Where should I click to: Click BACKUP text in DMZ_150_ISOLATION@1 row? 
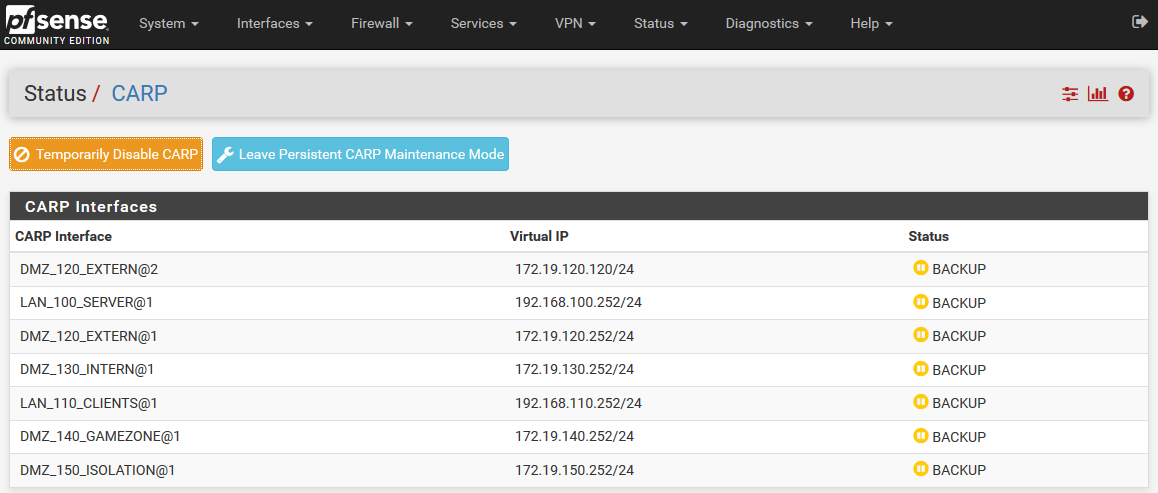(x=959, y=470)
